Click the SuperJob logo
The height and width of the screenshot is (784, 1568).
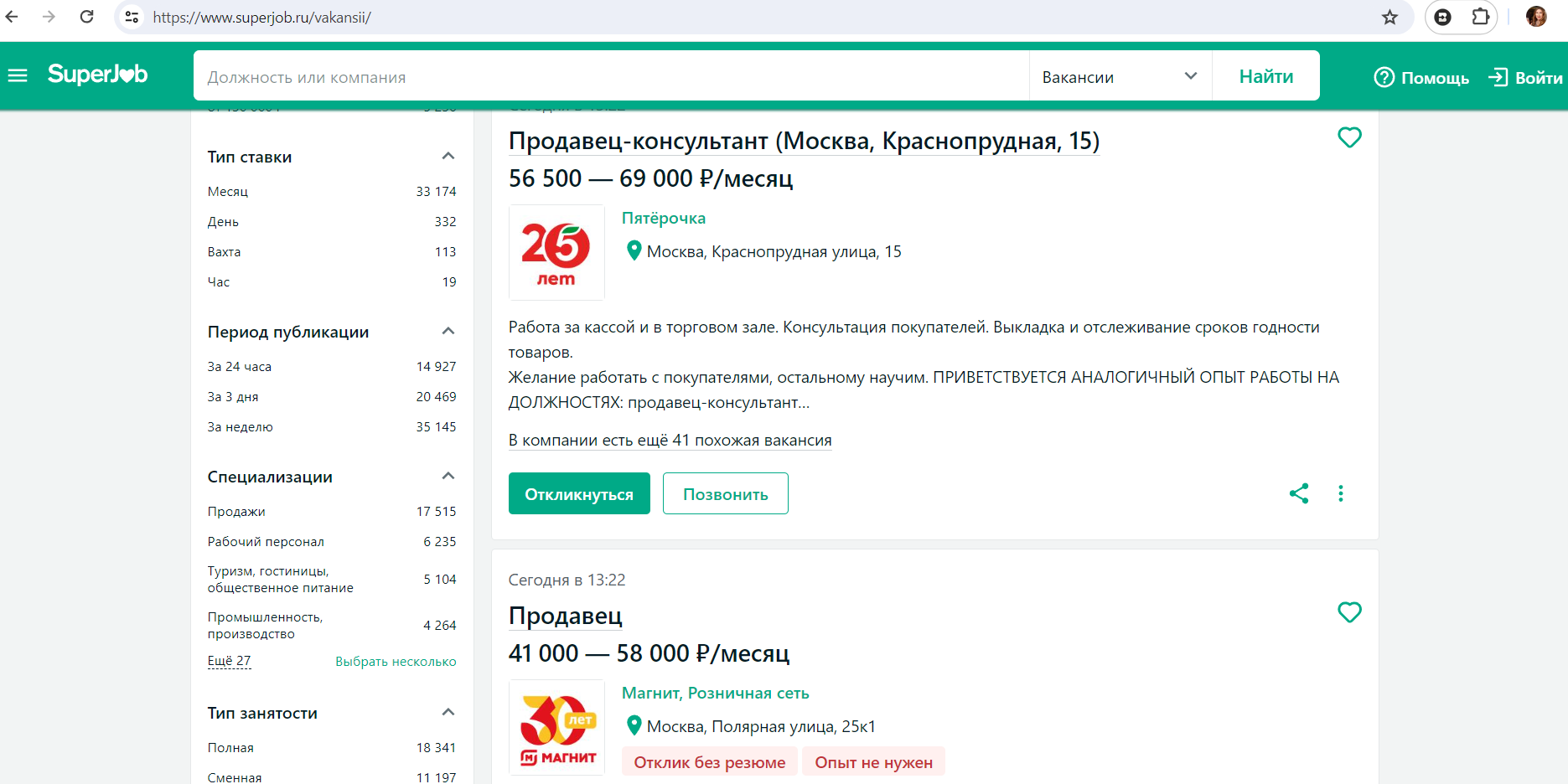97,75
